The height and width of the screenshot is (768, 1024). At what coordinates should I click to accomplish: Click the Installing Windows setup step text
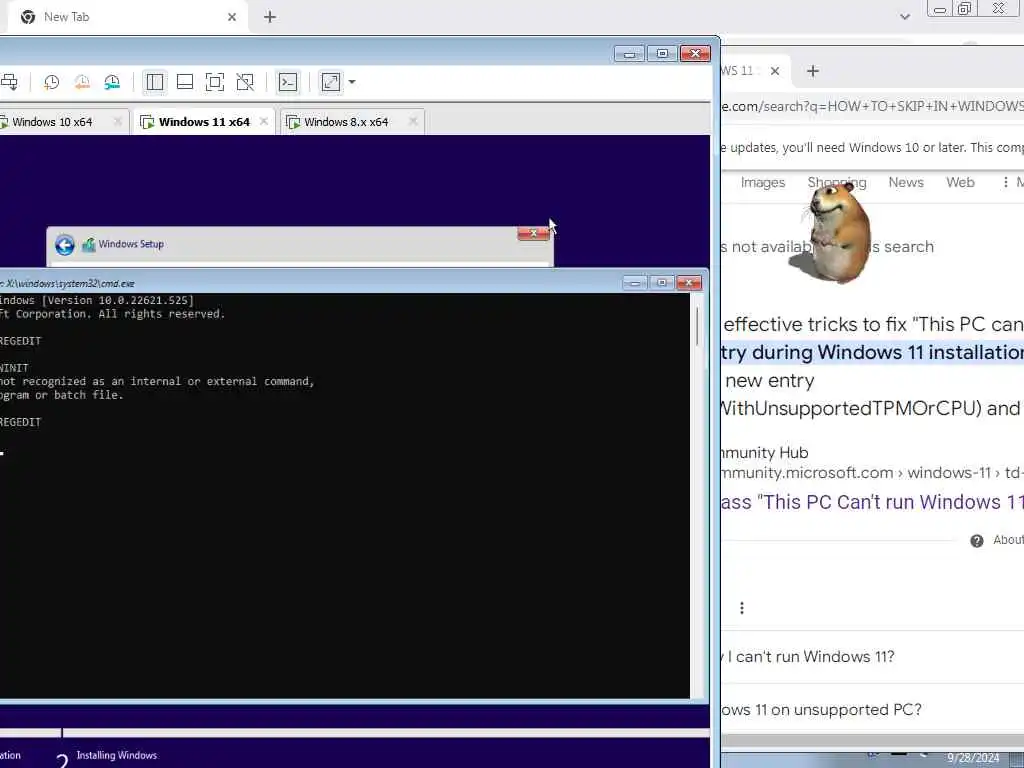pos(116,756)
